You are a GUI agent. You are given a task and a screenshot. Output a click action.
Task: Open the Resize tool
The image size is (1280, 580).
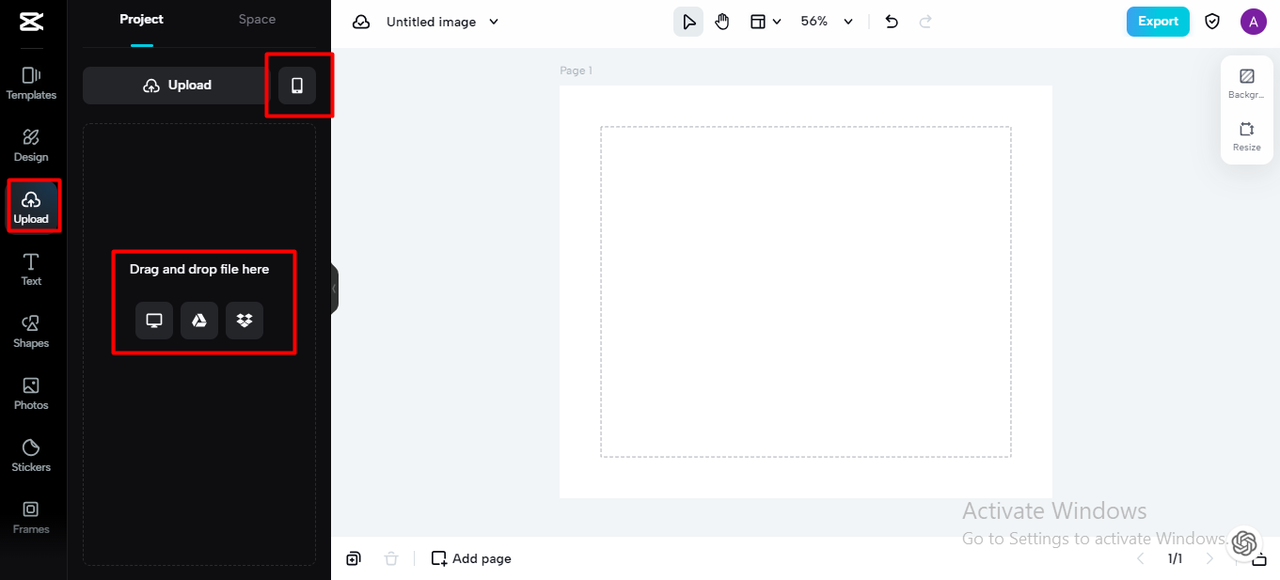1246,136
